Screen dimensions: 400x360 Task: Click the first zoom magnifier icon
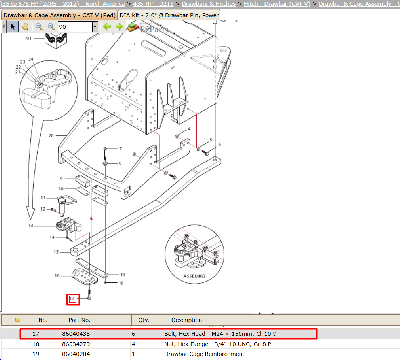39,27
